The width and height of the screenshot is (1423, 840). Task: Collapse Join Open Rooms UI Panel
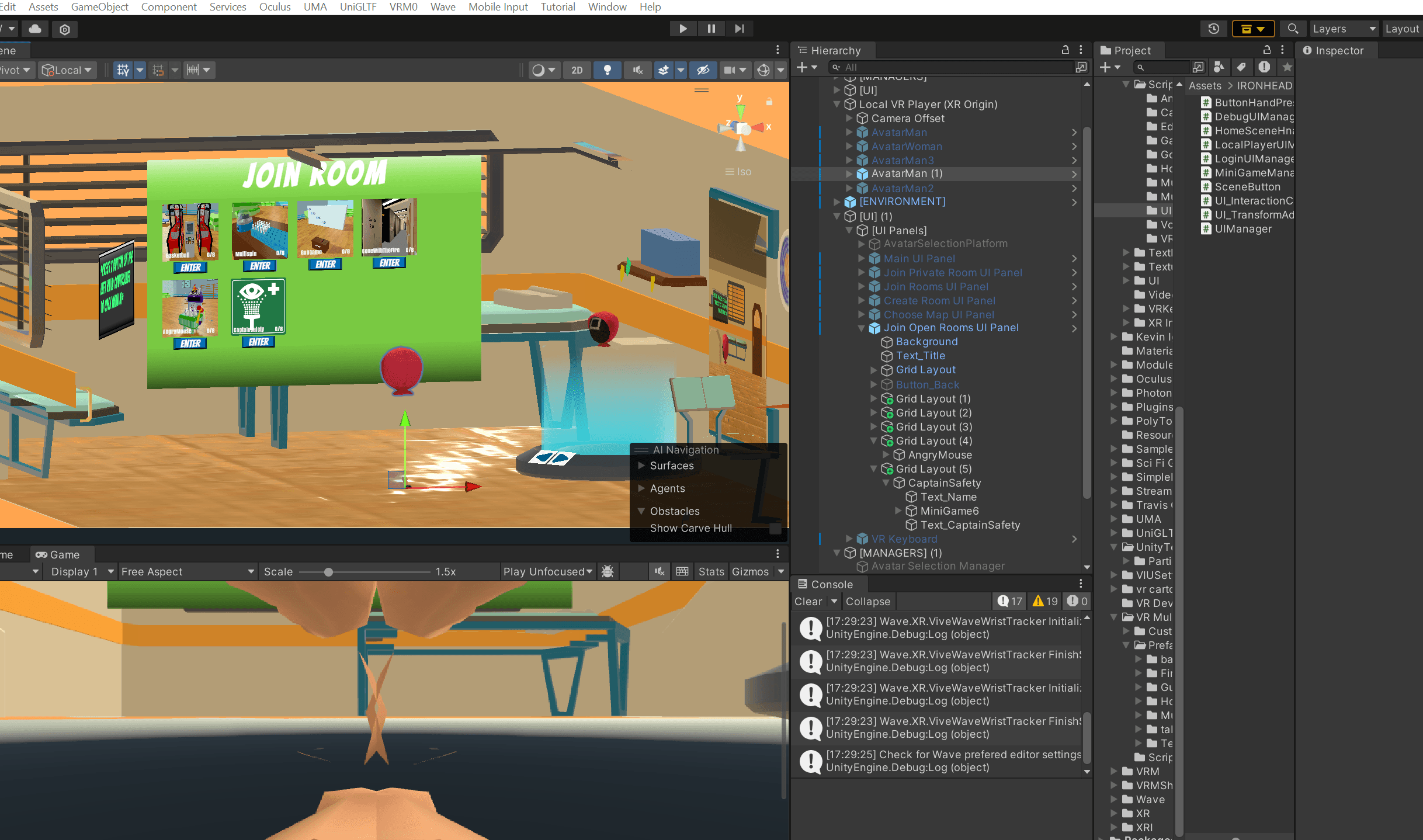(x=861, y=328)
